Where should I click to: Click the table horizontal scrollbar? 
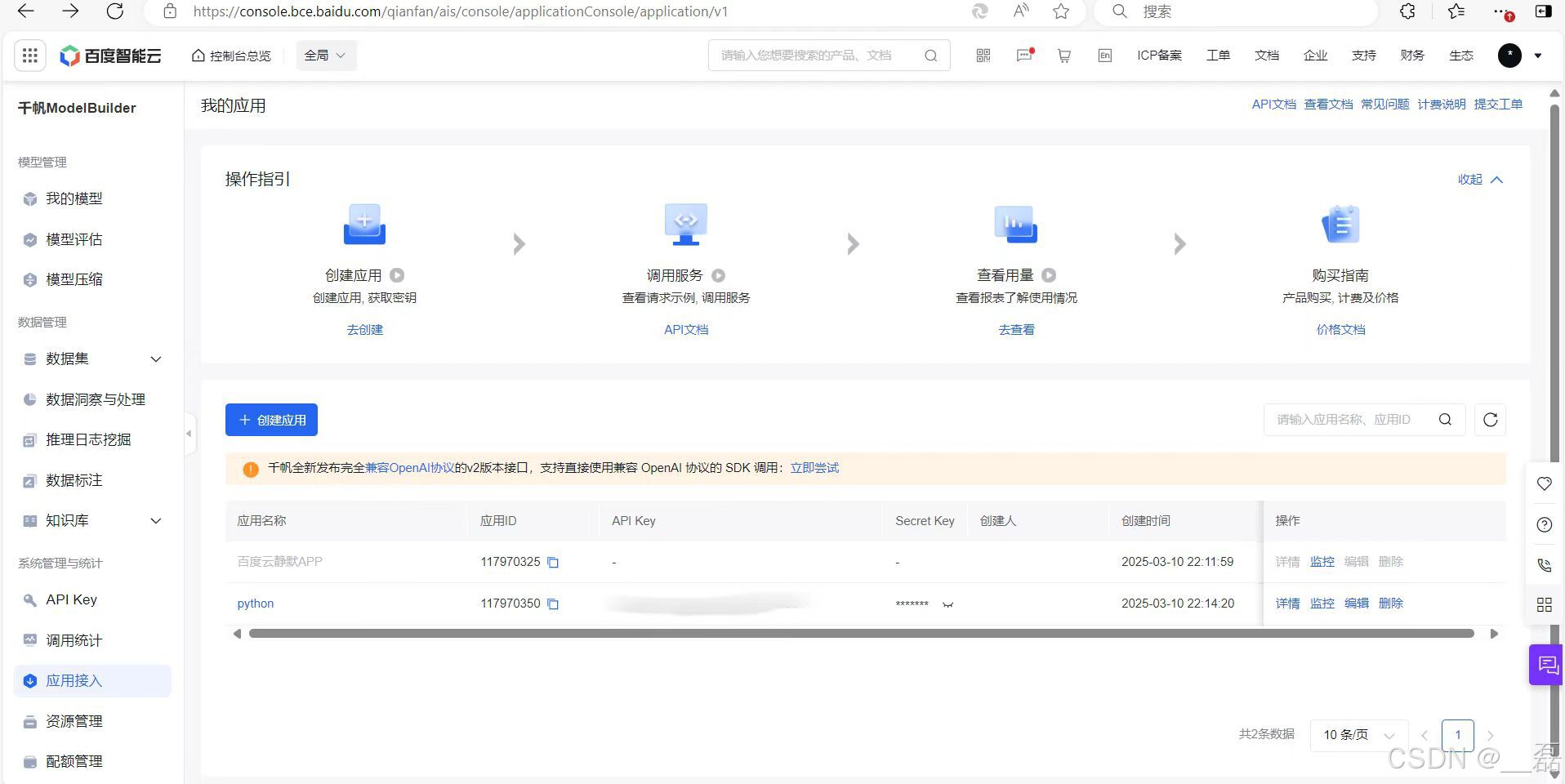[861, 634]
